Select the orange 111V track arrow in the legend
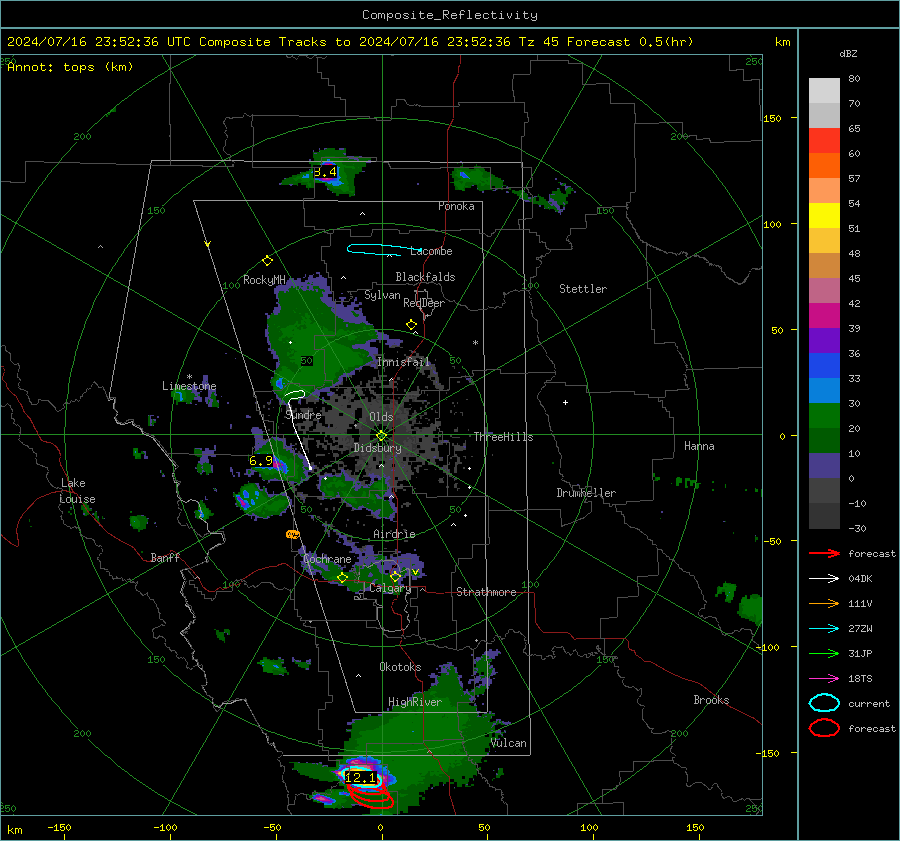Image resolution: width=900 pixels, height=841 pixels. tap(824, 603)
